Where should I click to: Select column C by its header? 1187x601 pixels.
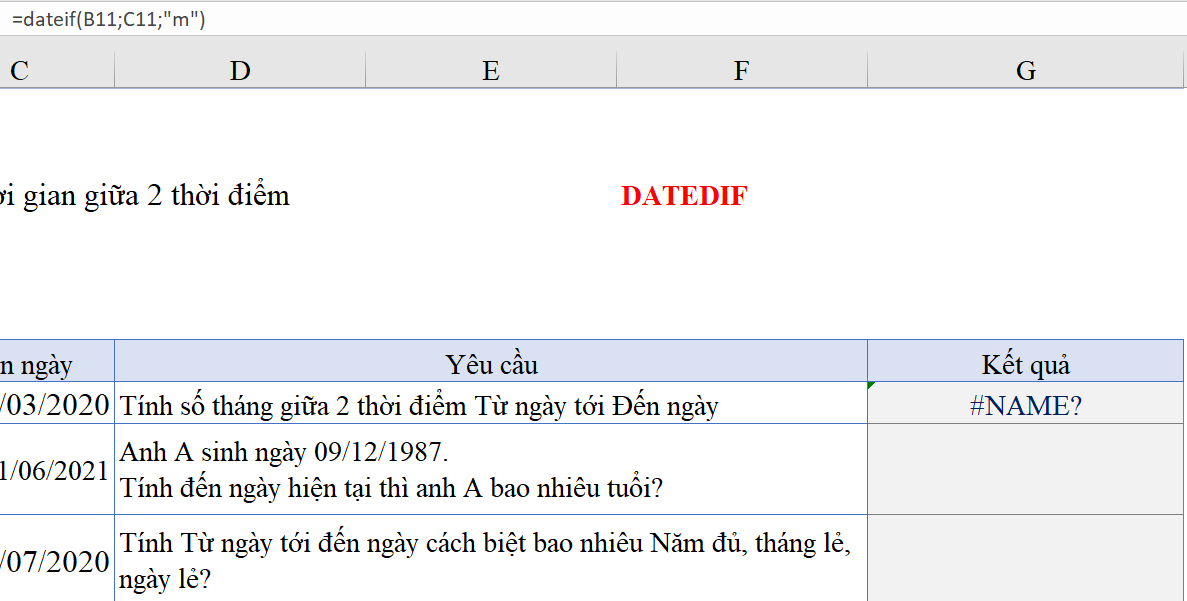click(57, 70)
